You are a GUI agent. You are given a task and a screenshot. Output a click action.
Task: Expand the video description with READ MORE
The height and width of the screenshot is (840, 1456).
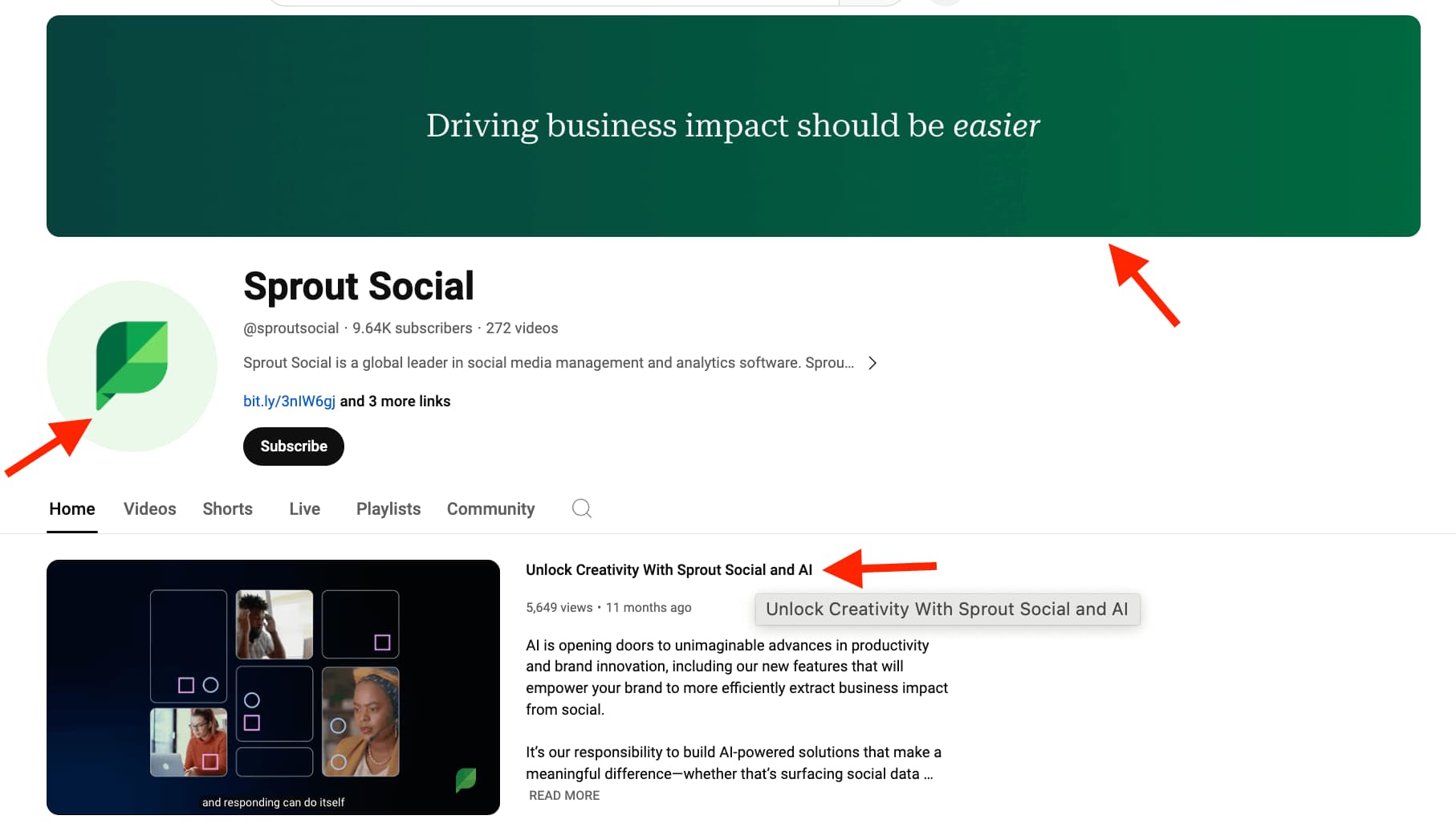tap(563, 795)
